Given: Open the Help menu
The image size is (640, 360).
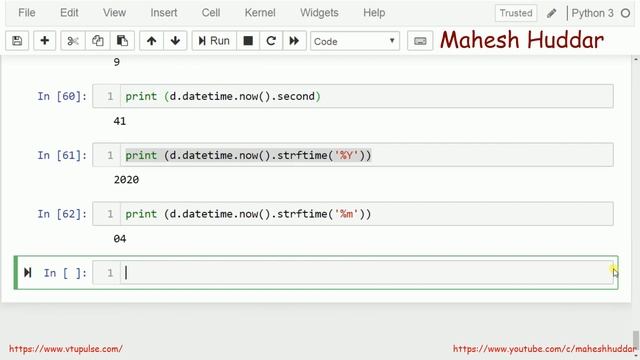Looking at the screenshot, I should (x=374, y=13).
